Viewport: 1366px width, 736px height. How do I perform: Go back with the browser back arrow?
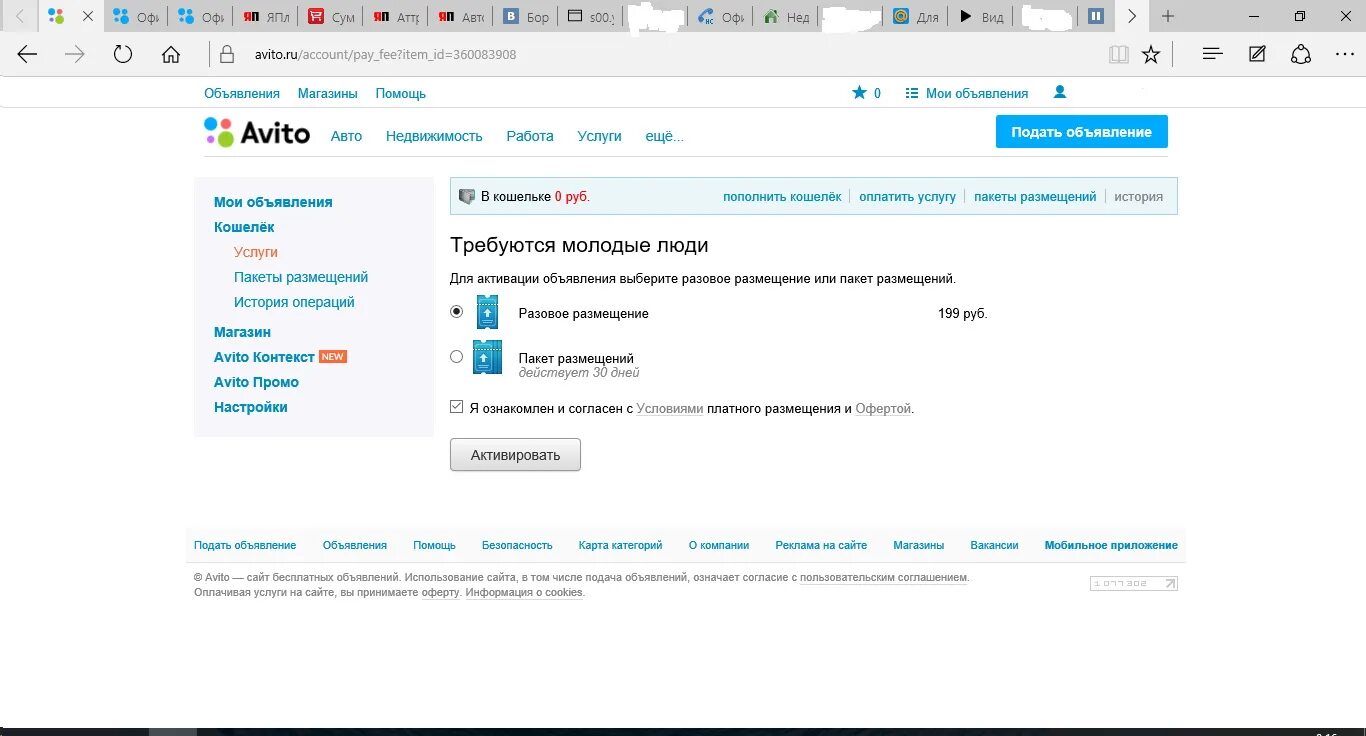click(x=27, y=54)
